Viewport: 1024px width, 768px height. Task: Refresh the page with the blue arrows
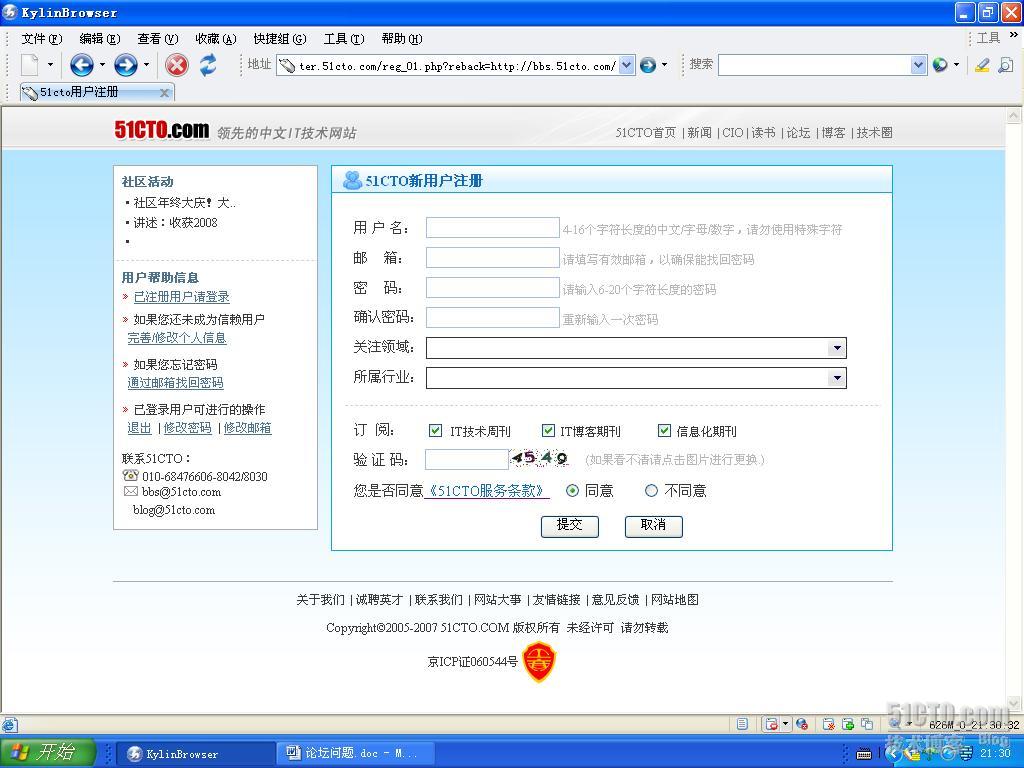(x=208, y=65)
